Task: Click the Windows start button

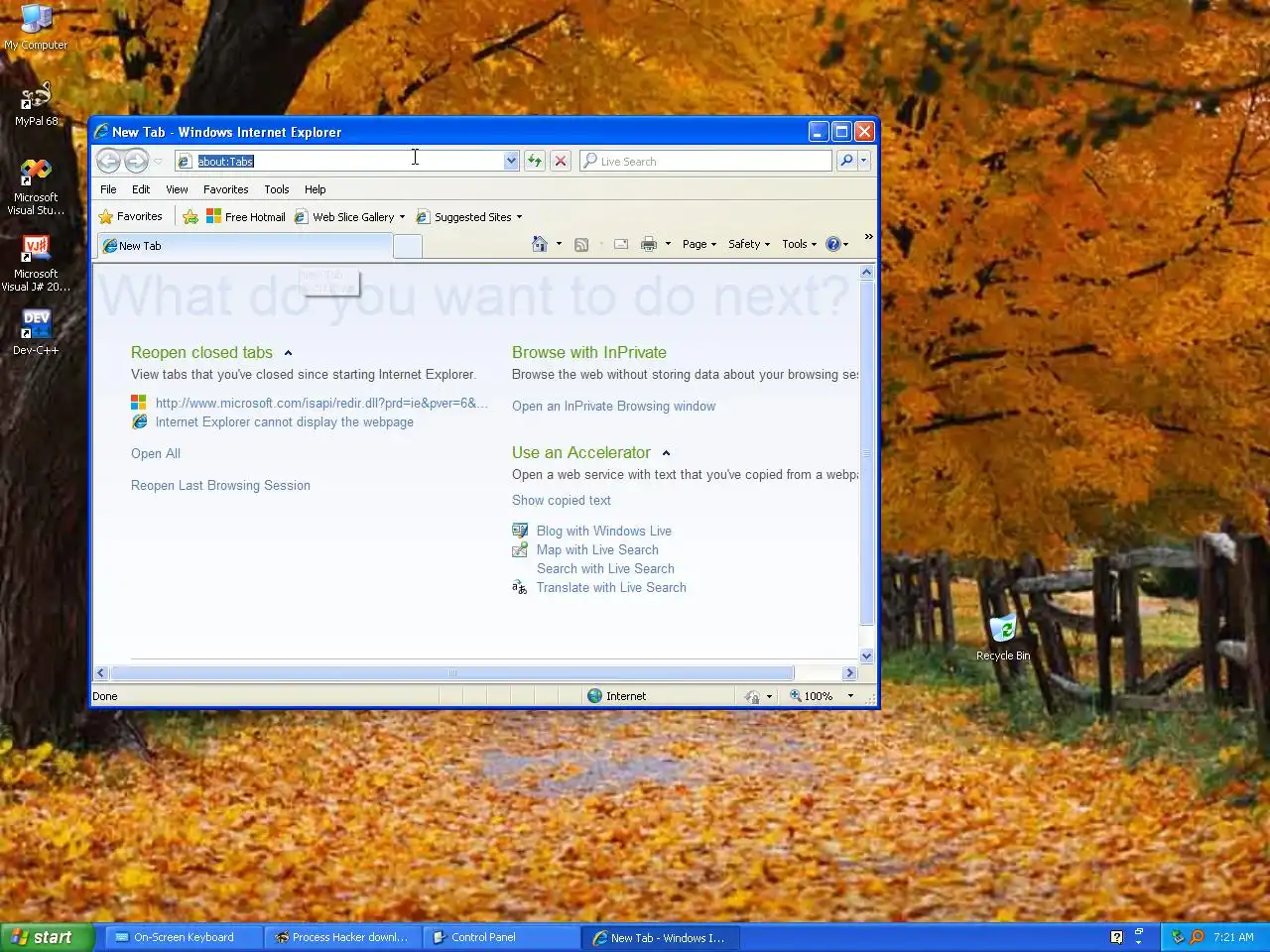Action: click(47, 937)
